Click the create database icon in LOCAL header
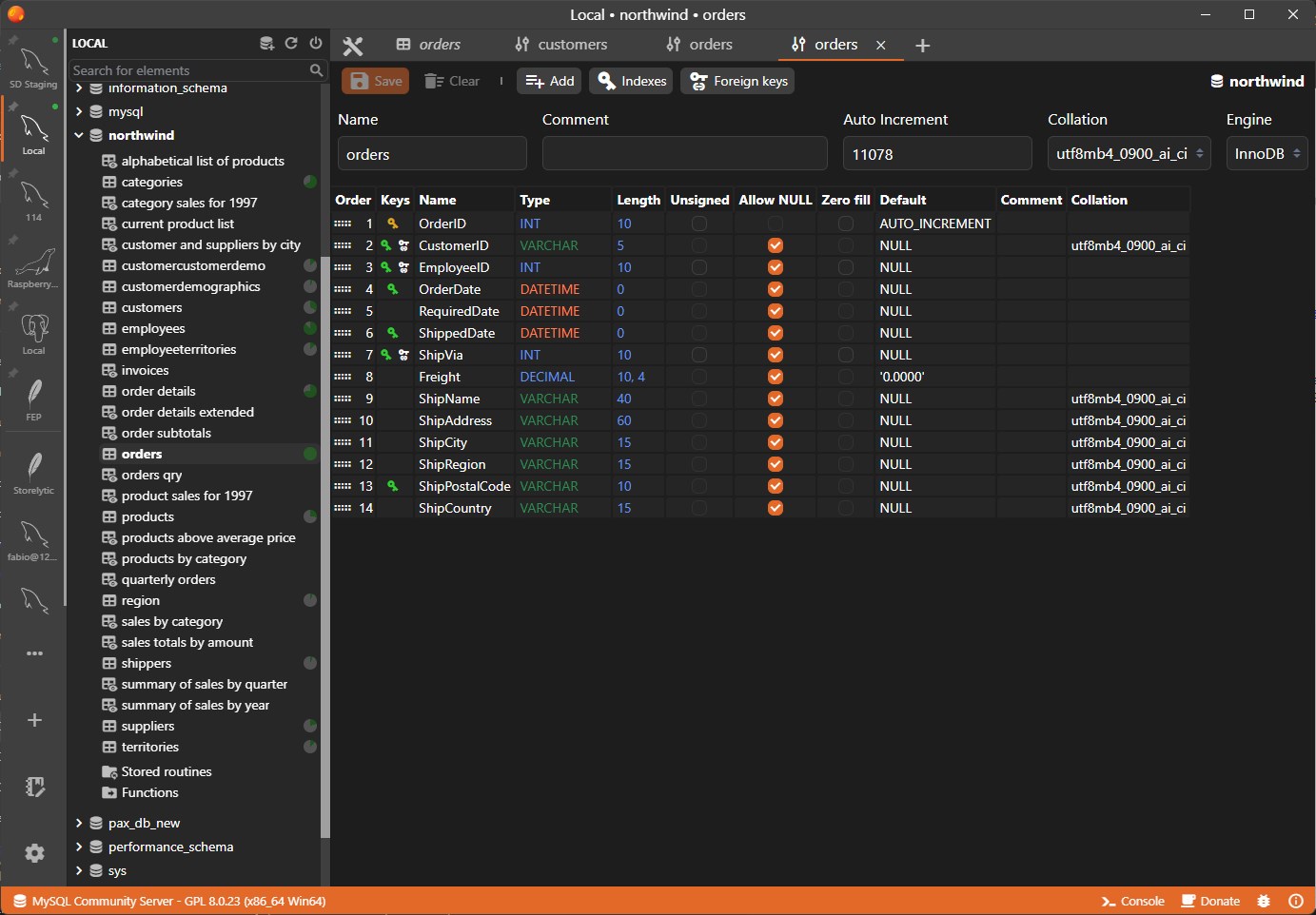Viewport: 1316px width, 915px height. pos(266,43)
